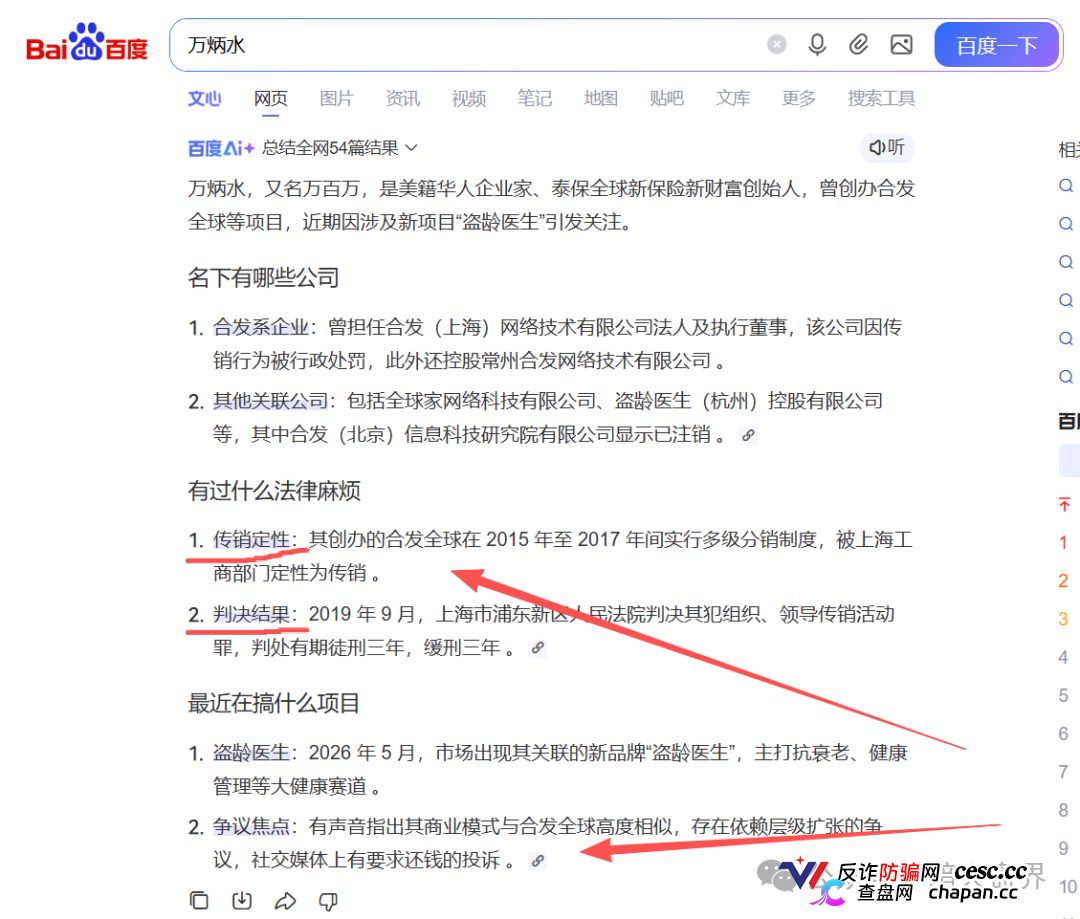Expand the 更多 menu
Viewport: 1080px width, 919px height.
[x=798, y=99]
